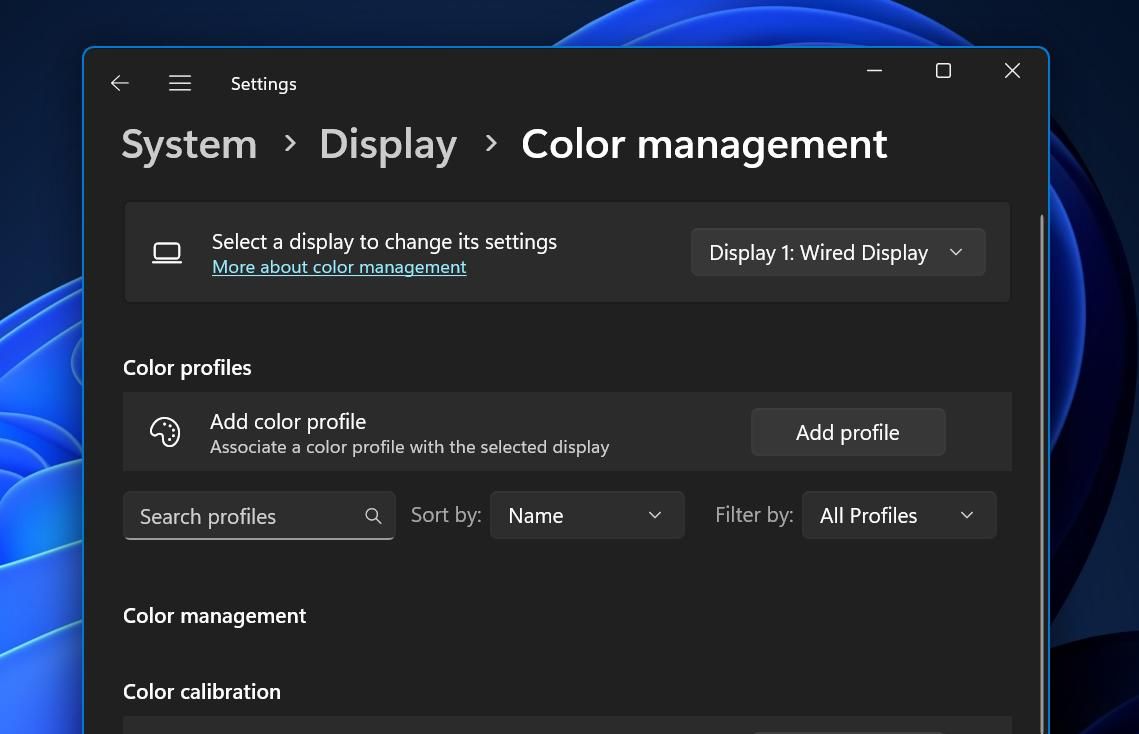
Task: Open the More about color management link
Action: tap(339, 267)
